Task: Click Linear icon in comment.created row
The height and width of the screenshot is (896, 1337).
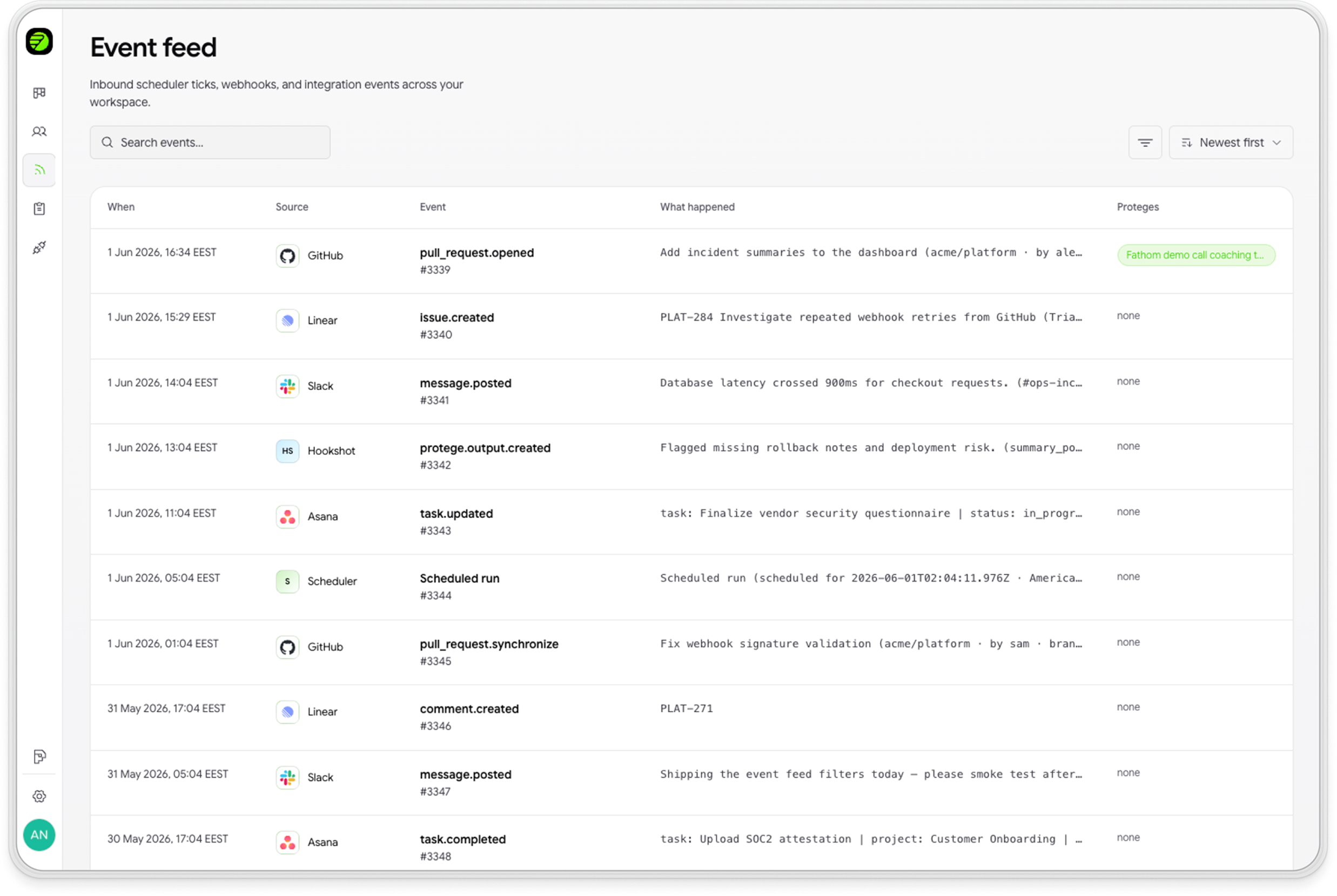Action: coord(287,712)
